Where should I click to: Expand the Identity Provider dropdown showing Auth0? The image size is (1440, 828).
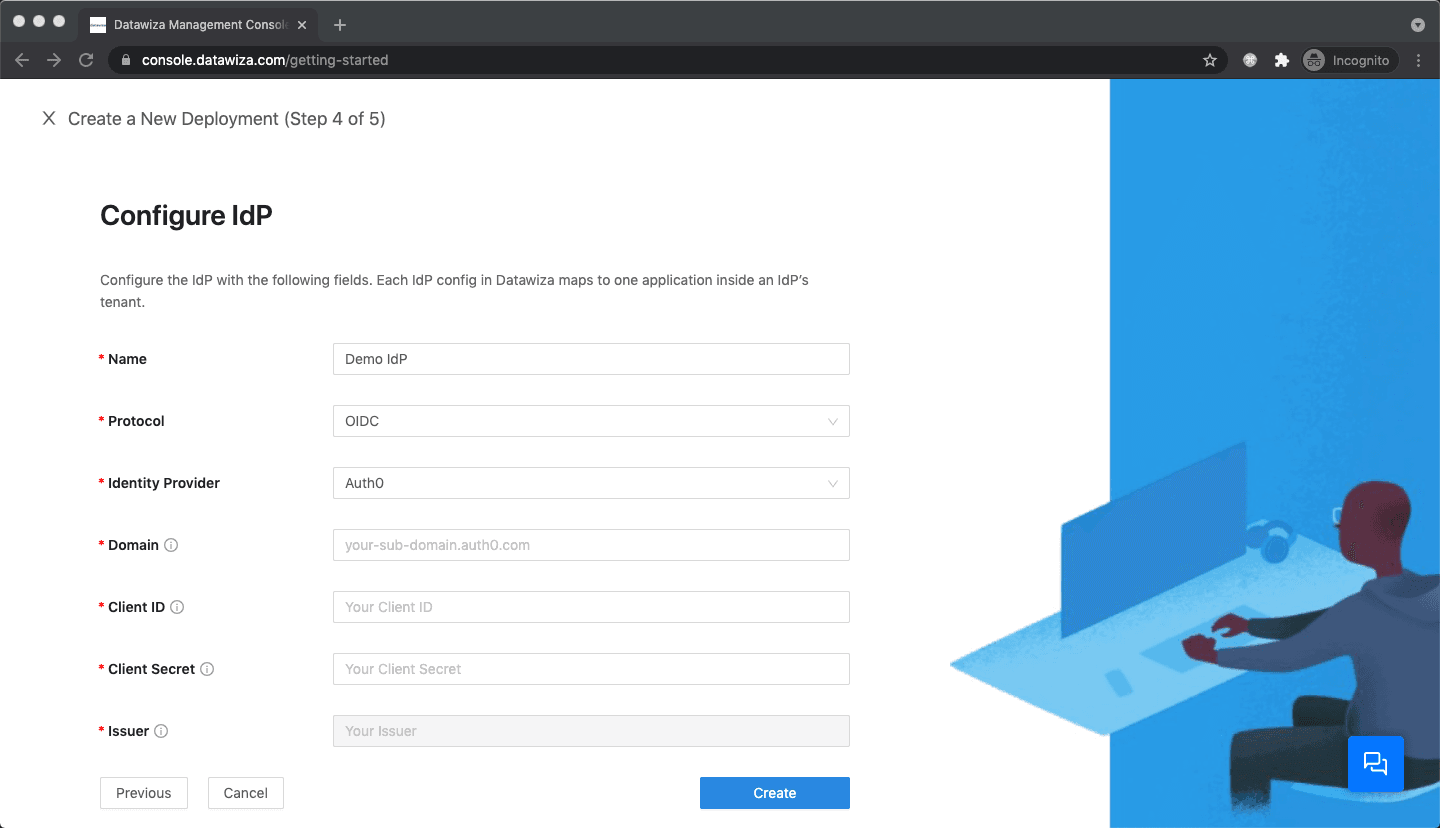(x=591, y=483)
